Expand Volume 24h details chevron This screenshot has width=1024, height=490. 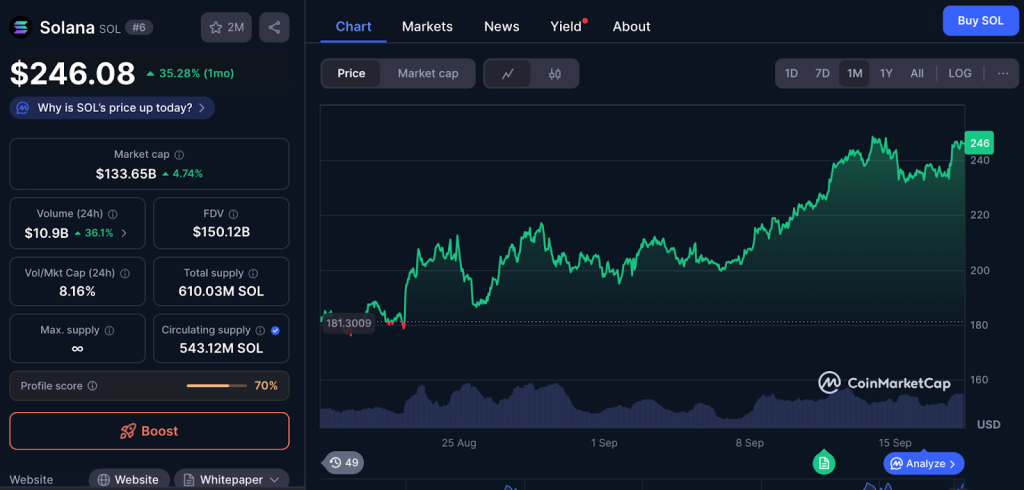point(124,233)
